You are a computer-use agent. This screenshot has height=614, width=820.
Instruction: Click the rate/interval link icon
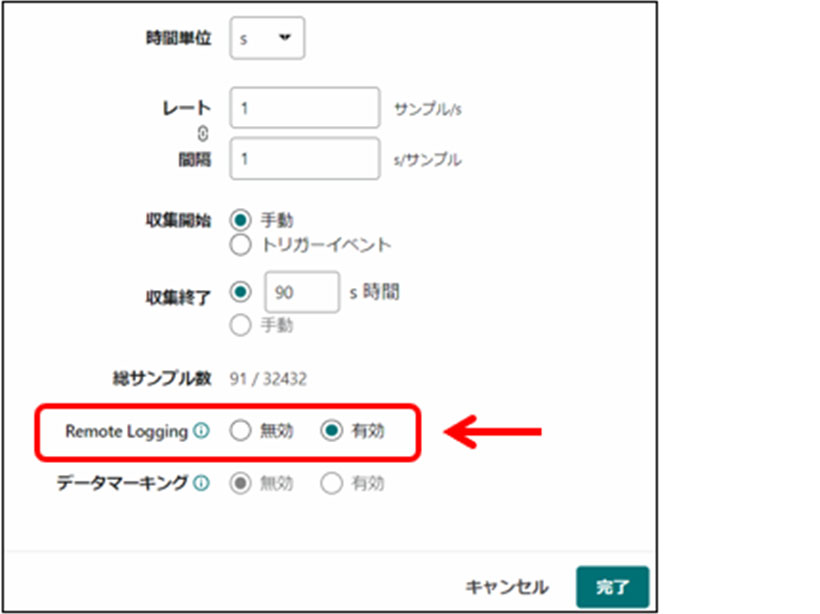(x=202, y=134)
